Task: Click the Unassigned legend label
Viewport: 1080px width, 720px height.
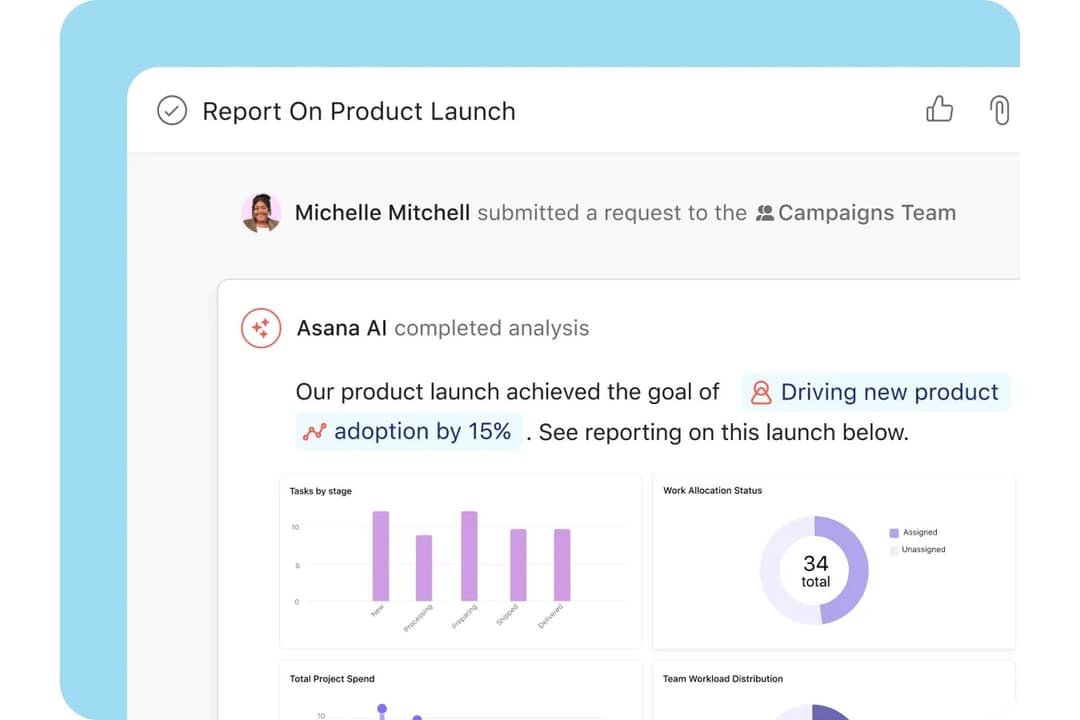Action: [x=924, y=550]
